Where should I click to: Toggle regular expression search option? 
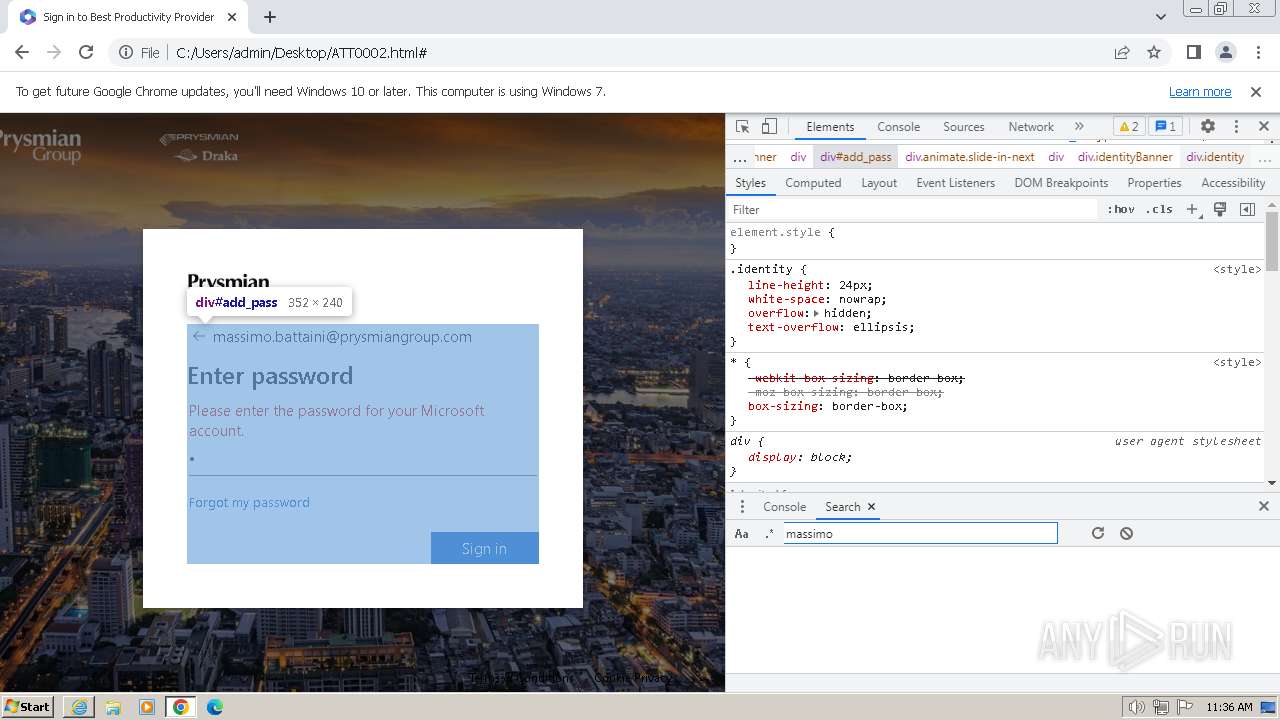[769, 534]
